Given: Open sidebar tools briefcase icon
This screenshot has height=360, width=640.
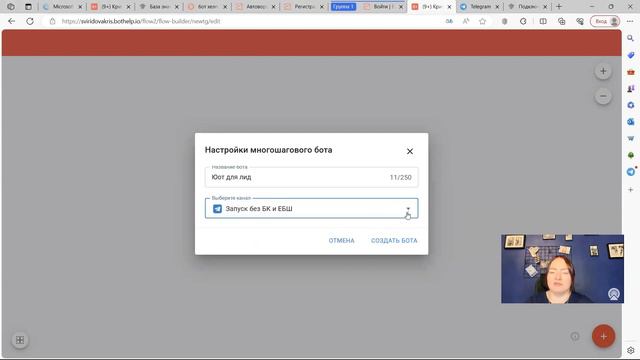Looking at the screenshot, I should tap(631, 72).
